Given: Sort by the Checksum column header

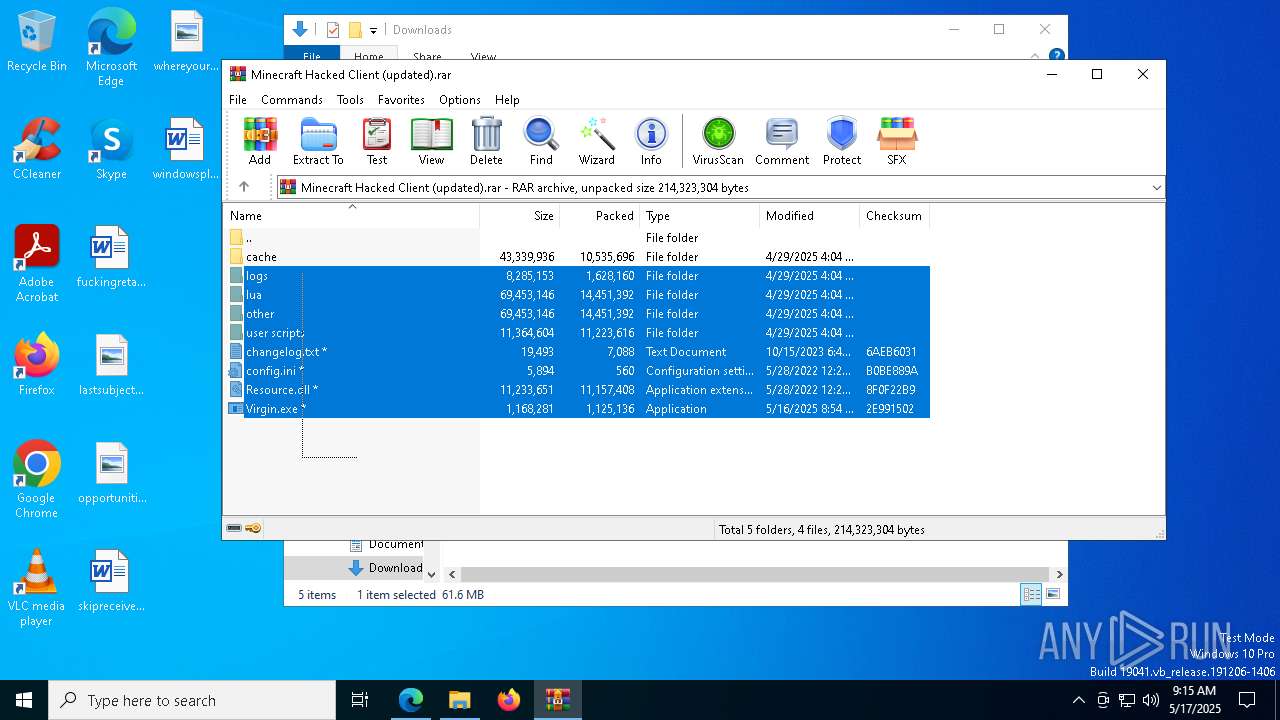Looking at the screenshot, I should coord(895,216).
